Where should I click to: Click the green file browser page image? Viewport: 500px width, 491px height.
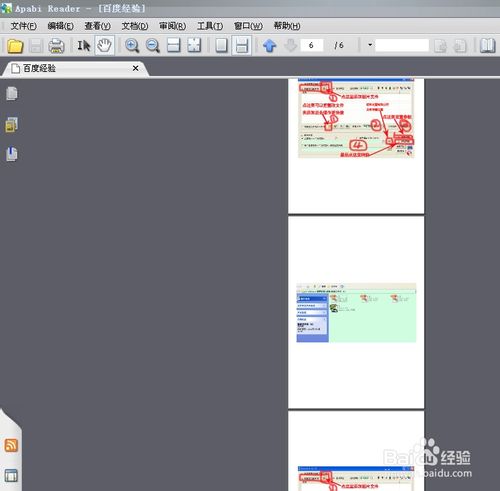[356, 313]
